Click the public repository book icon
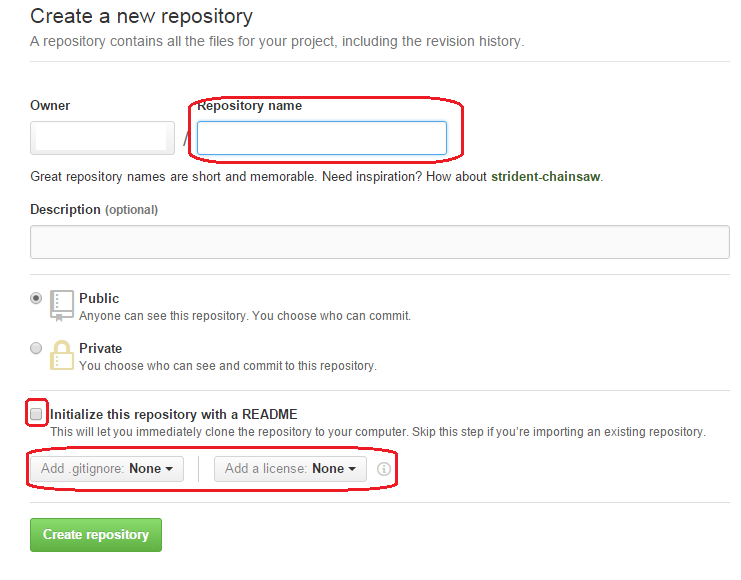 pyautogui.click(x=61, y=306)
